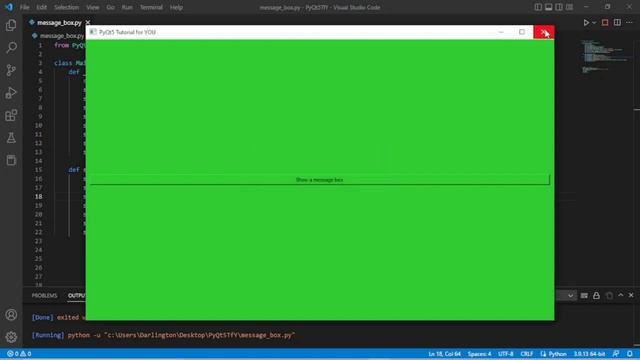Click line number 18 in editor gutter
Viewport: 640px width, 360px height.
[x=38, y=197]
